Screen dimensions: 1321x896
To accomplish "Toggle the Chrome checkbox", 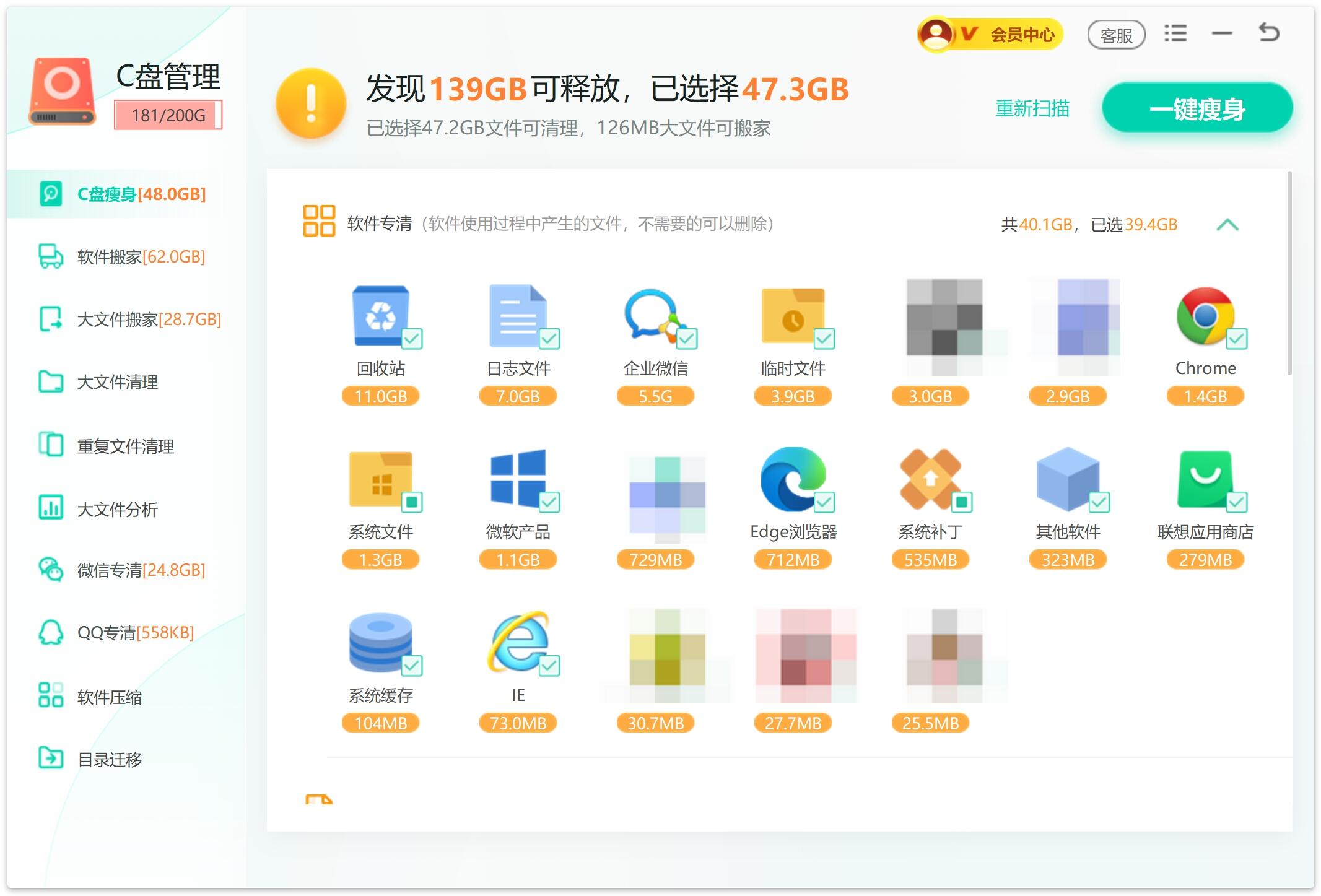I will pyautogui.click(x=1237, y=339).
